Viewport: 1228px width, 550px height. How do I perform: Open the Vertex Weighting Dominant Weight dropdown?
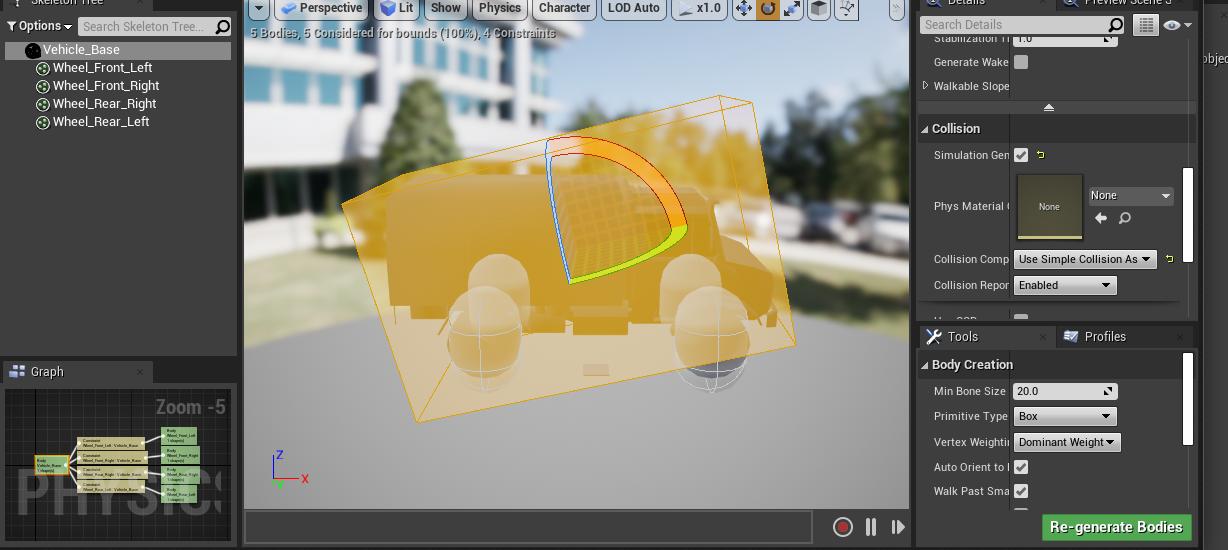(1067, 442)
